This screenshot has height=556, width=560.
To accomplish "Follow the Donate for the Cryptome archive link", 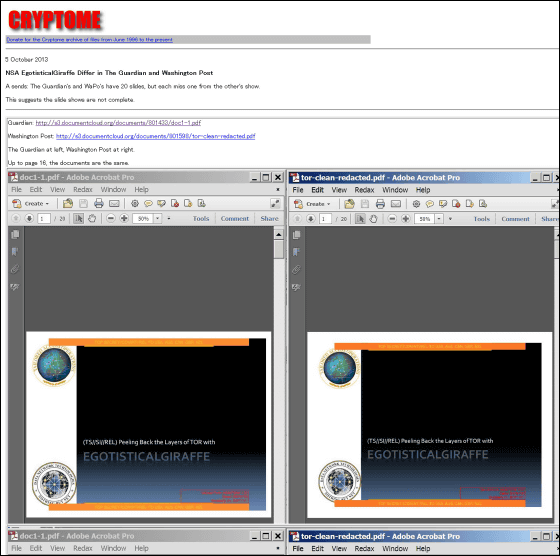I will 90,40.
